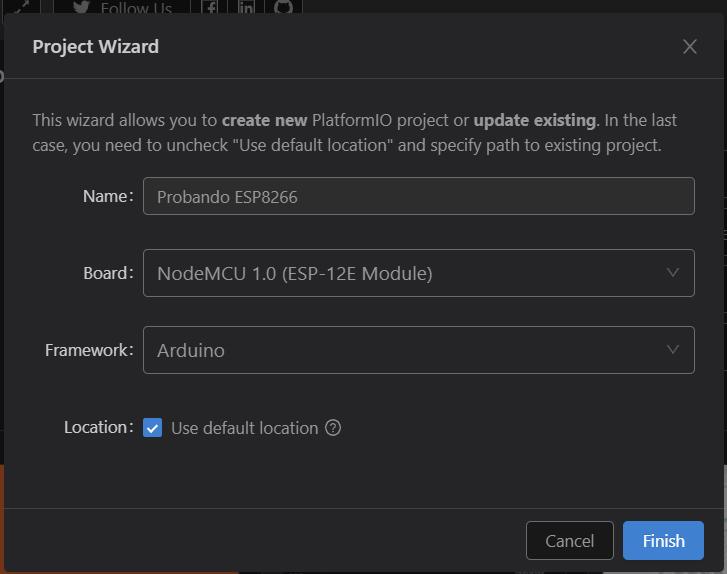Uncheck Use default location checkbox

[153, 427]
